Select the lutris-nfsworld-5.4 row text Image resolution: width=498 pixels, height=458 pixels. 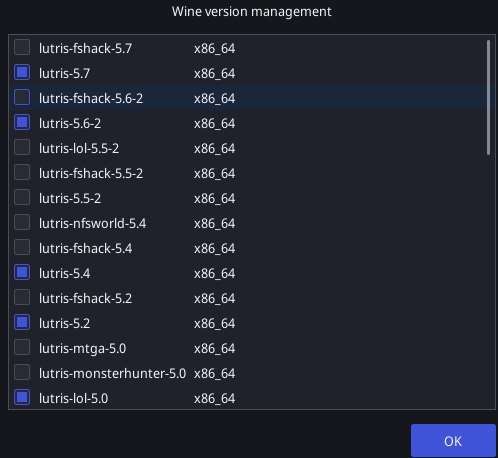click(92, 223)
